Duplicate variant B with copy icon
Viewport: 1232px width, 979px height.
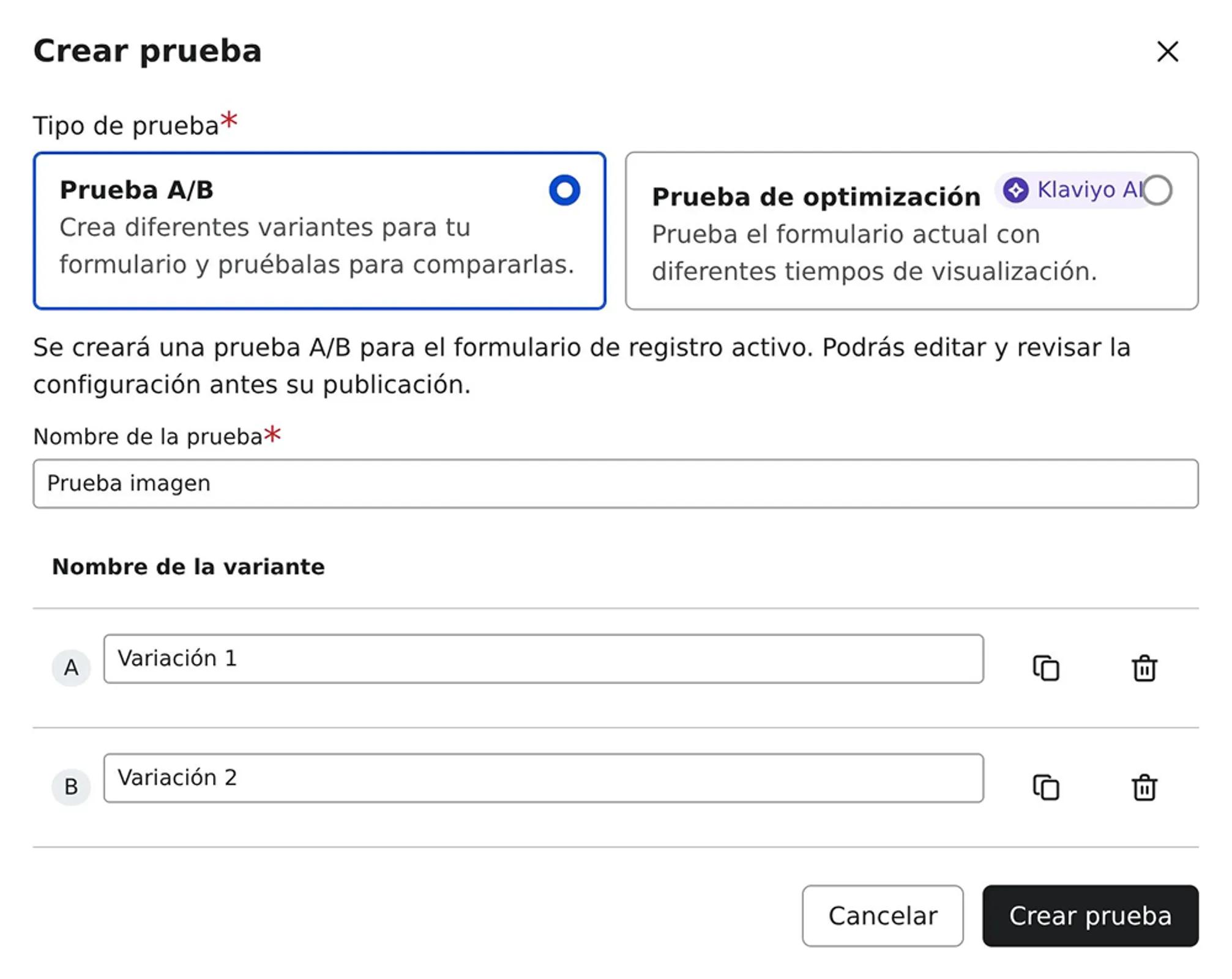coord(1045,787)
